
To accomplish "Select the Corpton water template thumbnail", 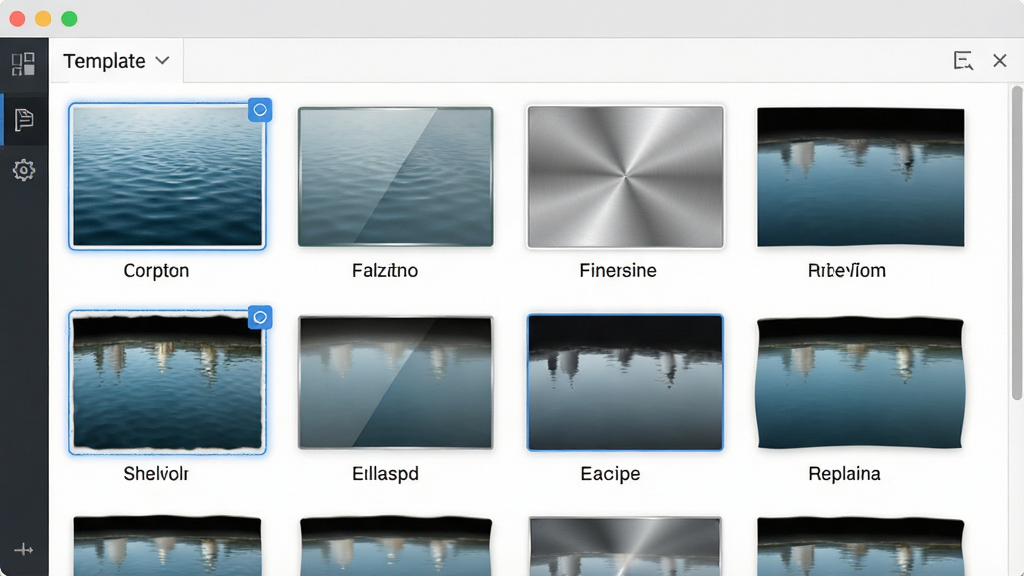I will [167, 176].
